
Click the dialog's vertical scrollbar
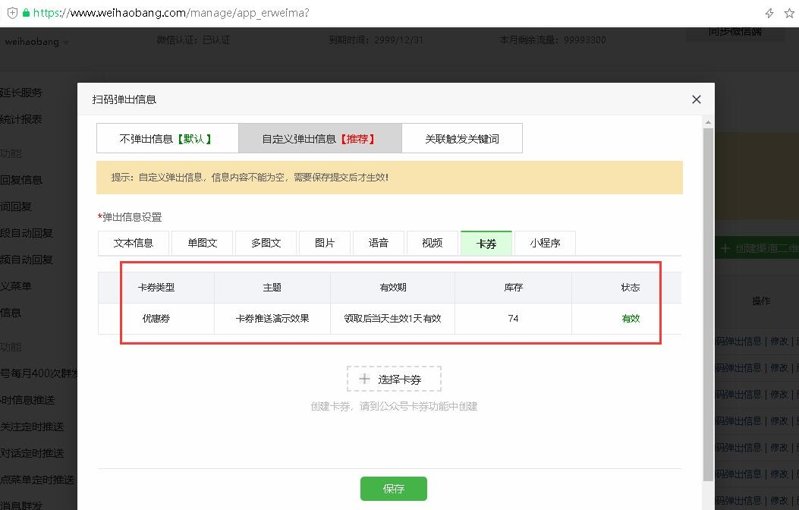[708, 303]
